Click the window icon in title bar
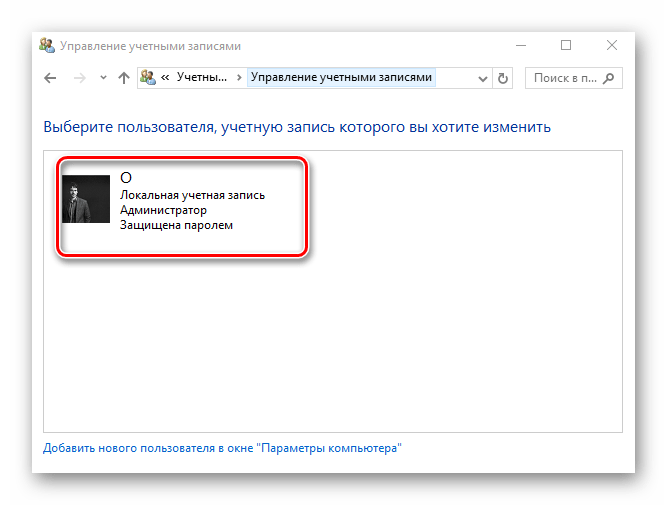The width and height of the screenshot is (667, 505). [46, 46]
